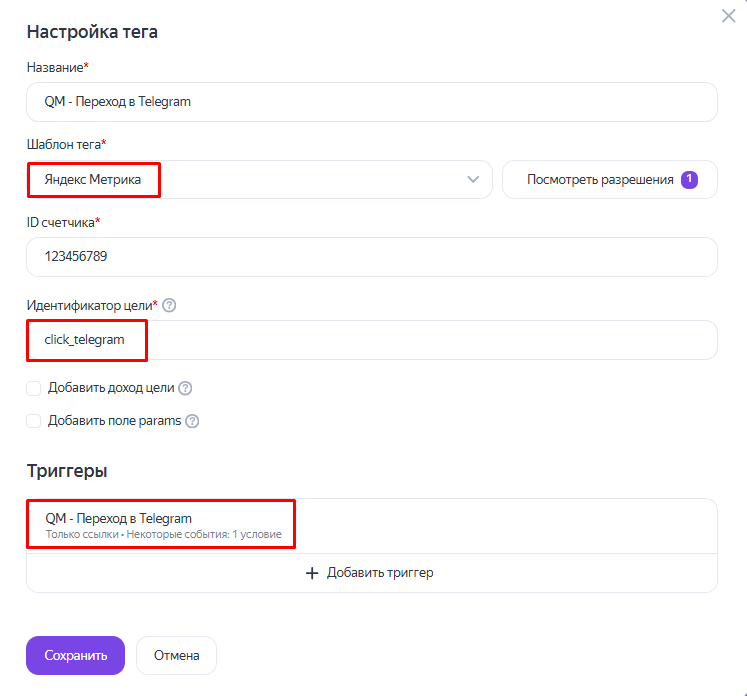This screenshot has width=747, height=696.
Task: Click help icon beside Добавить поле params
Action: coord(192,421)
